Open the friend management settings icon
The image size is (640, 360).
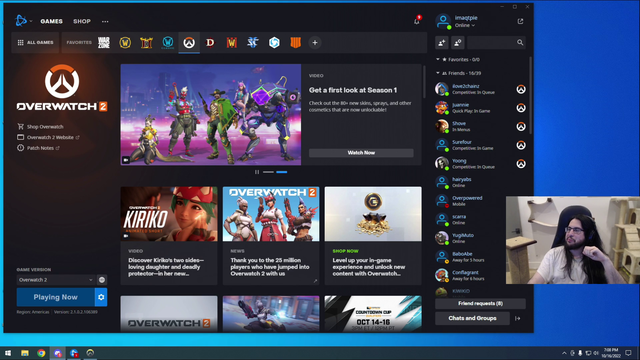click(458, 42)
